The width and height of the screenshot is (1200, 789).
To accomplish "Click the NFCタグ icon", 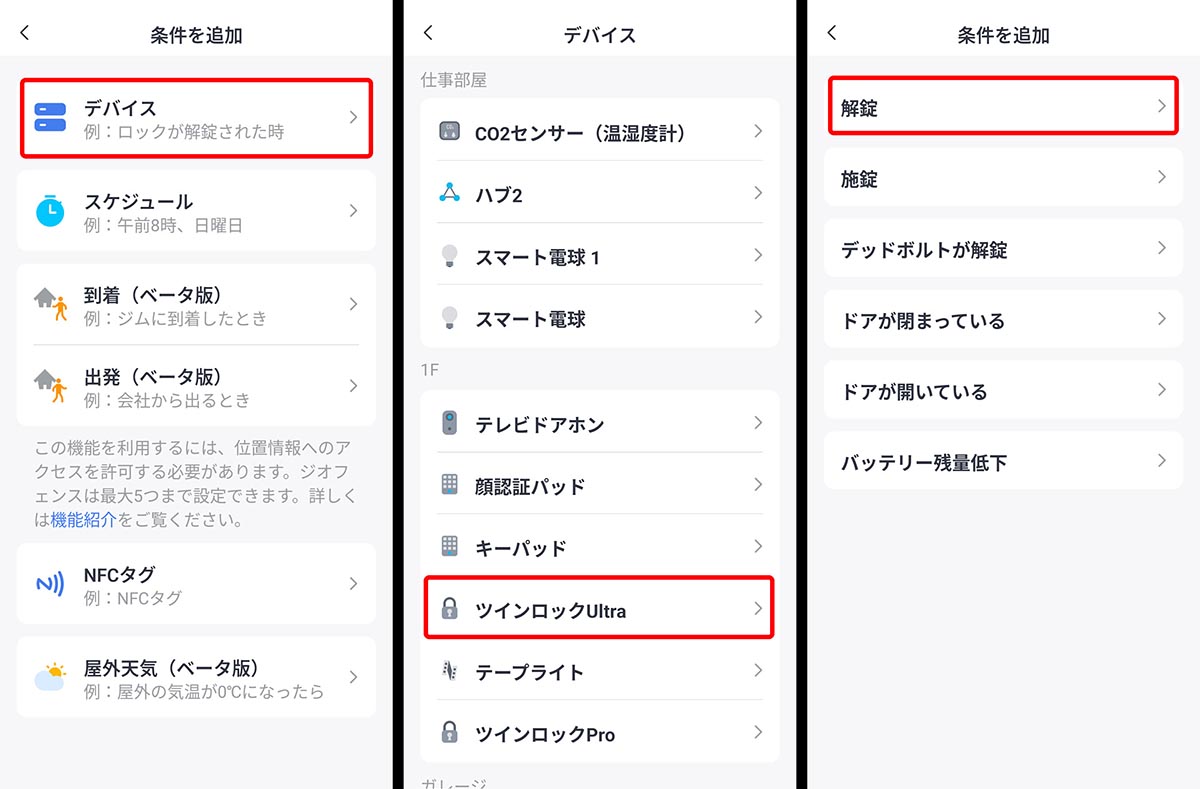I will [50, 584].
